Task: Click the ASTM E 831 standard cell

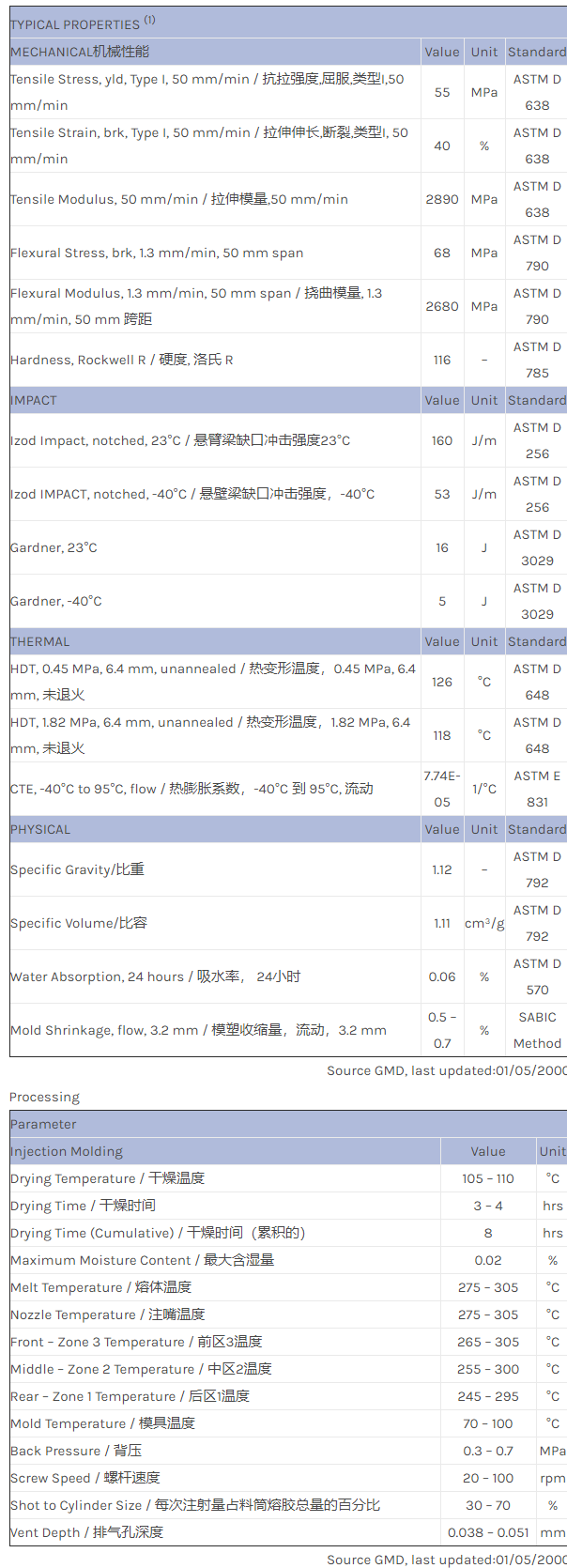Action: (537, 789)
